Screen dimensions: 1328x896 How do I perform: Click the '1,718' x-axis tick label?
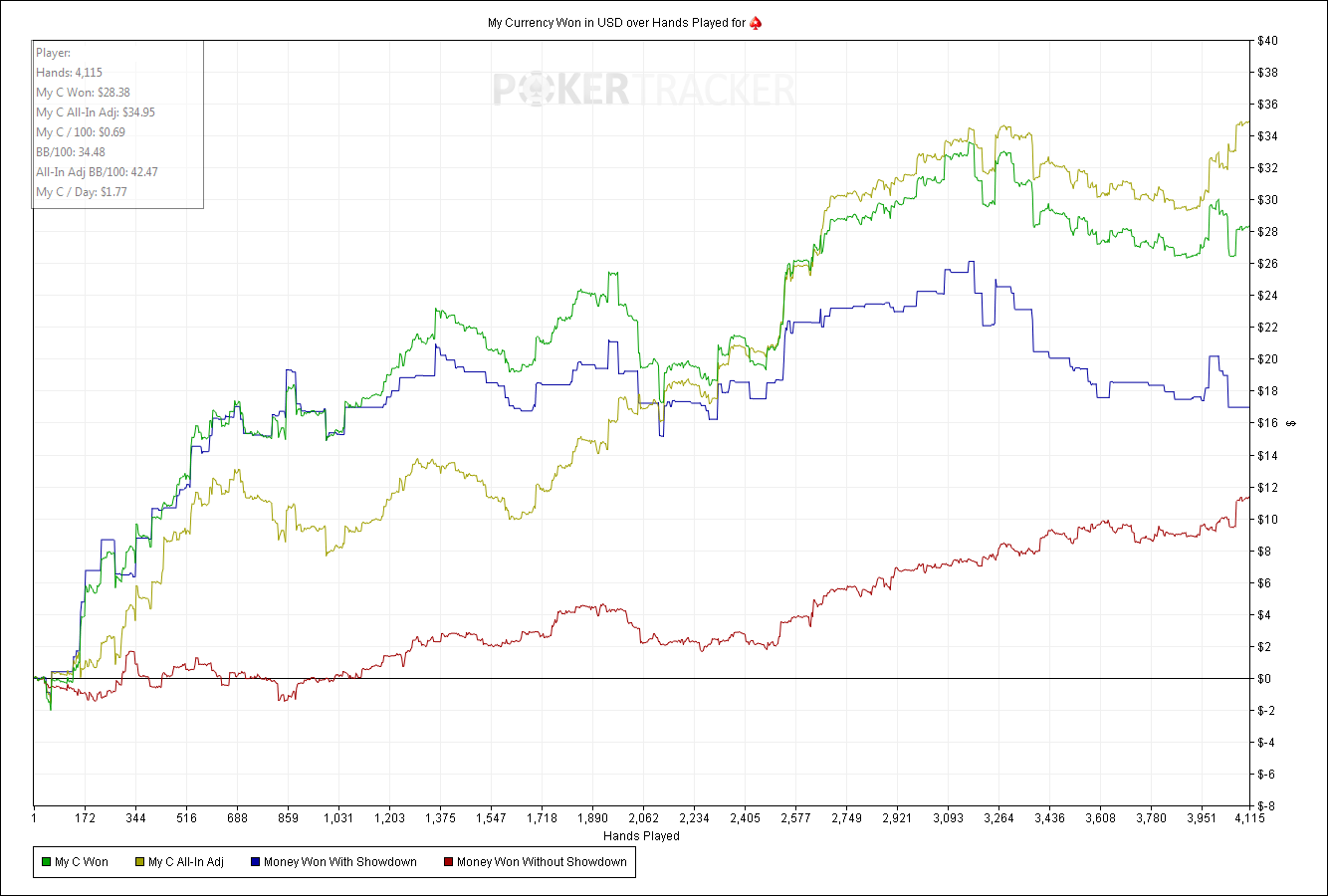542,818
